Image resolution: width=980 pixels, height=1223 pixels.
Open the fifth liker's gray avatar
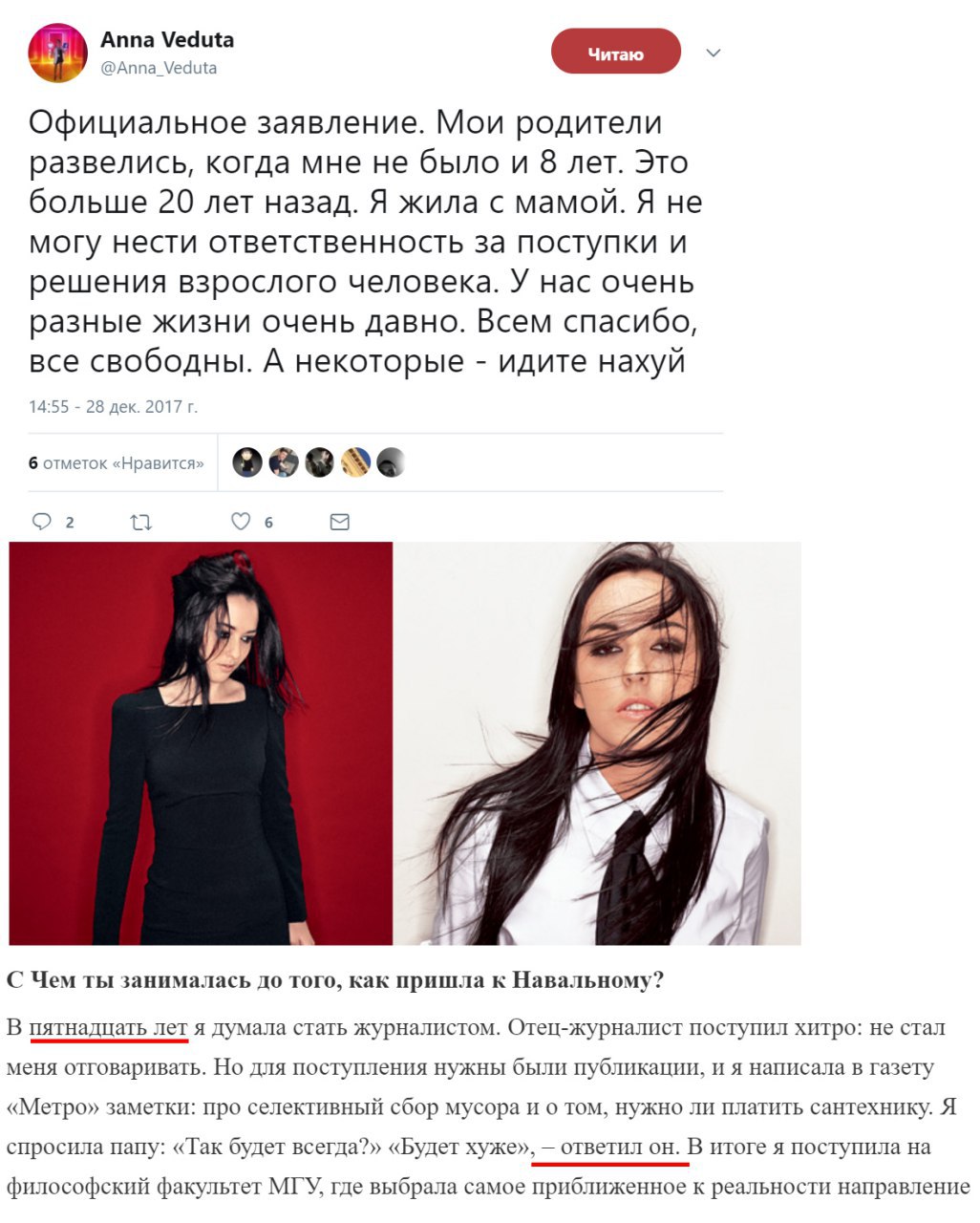[x=392, y=462]
